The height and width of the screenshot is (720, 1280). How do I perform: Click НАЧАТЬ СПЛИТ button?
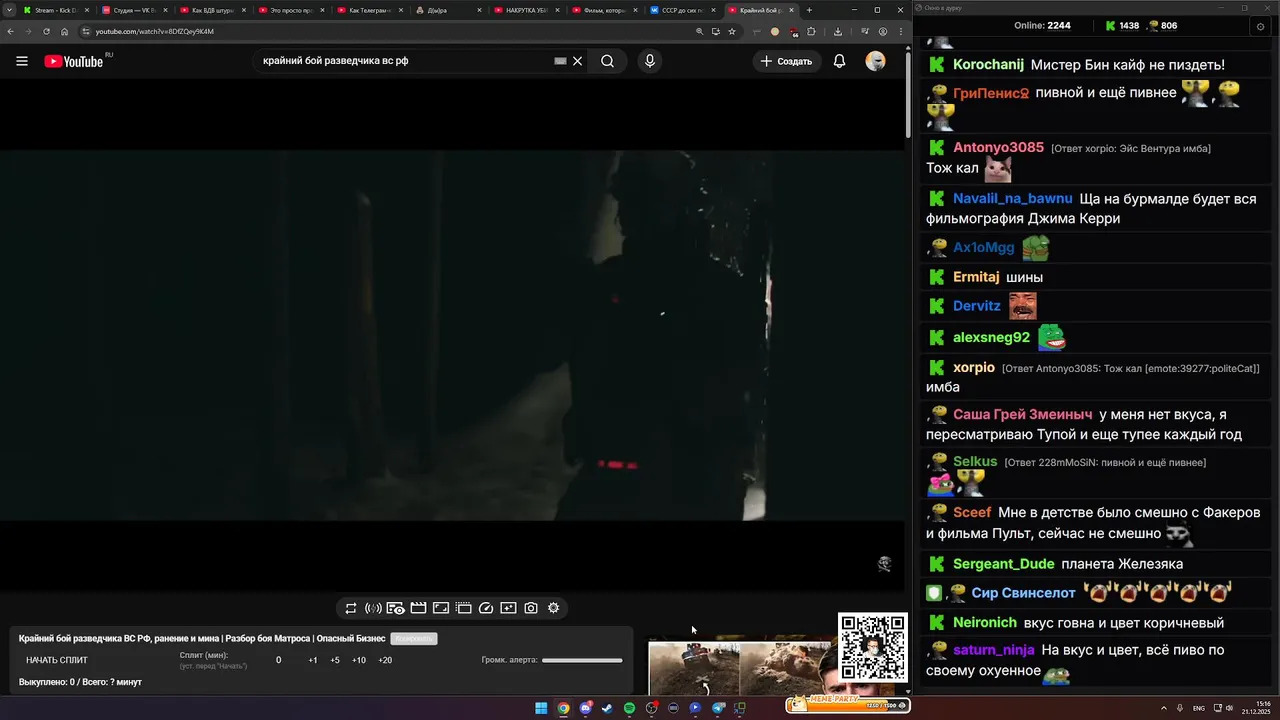pyautogui.click(x=57, y=660)
